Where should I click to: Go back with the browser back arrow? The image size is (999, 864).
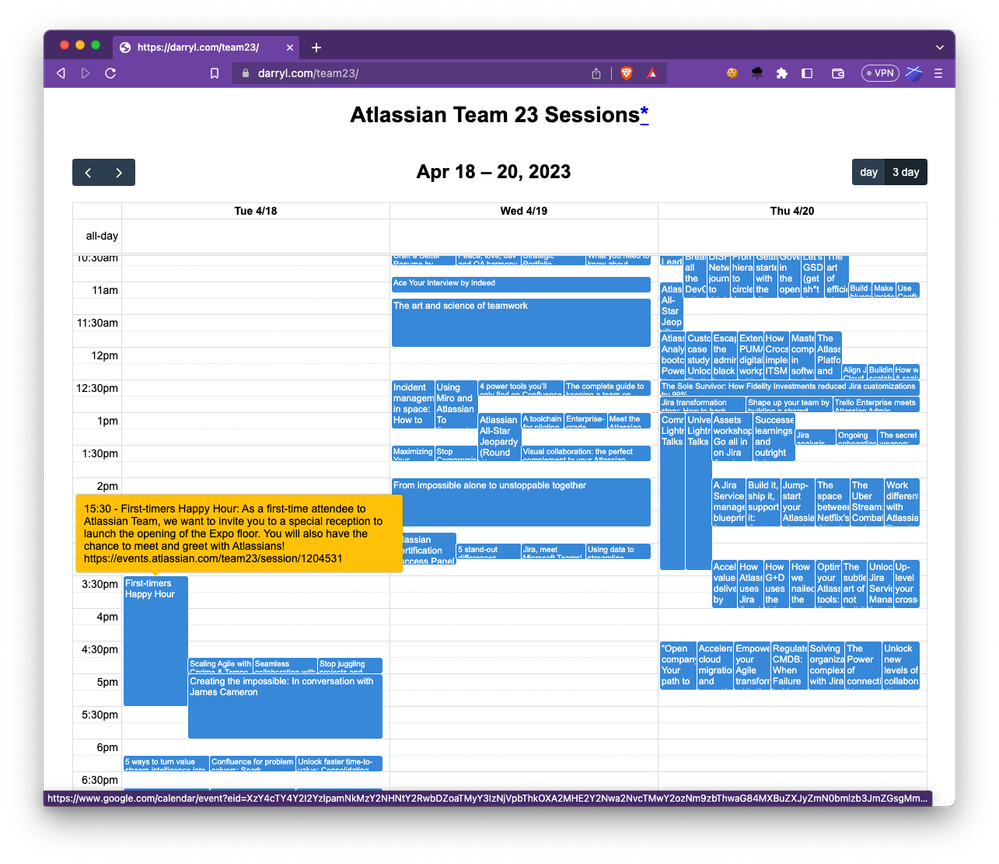coord(61,73)
